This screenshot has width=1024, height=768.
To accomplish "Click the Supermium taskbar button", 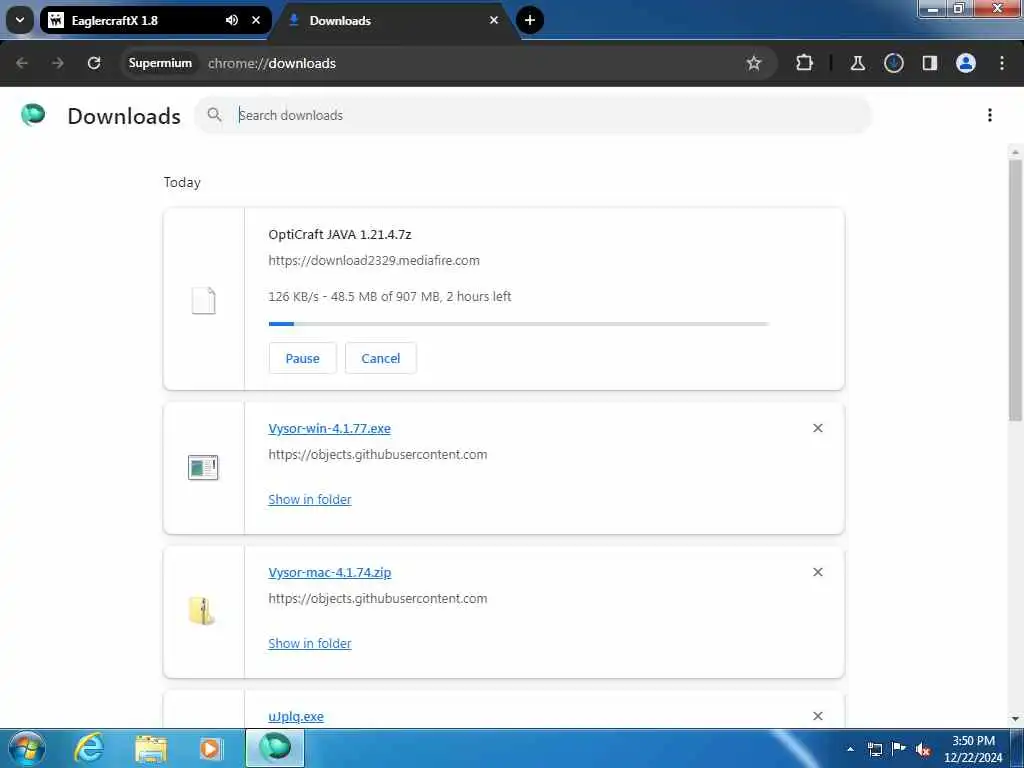I will (275, 748).
